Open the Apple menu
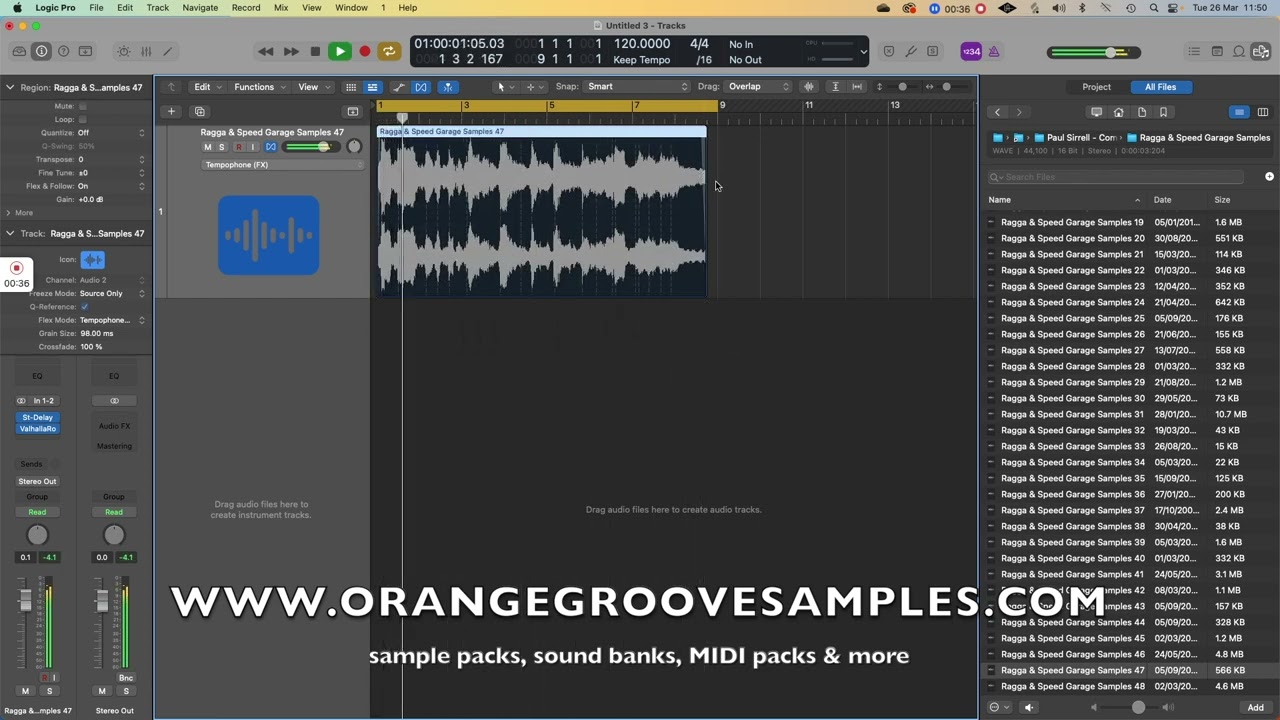1280x720 pixels. (x=17, y=8)
